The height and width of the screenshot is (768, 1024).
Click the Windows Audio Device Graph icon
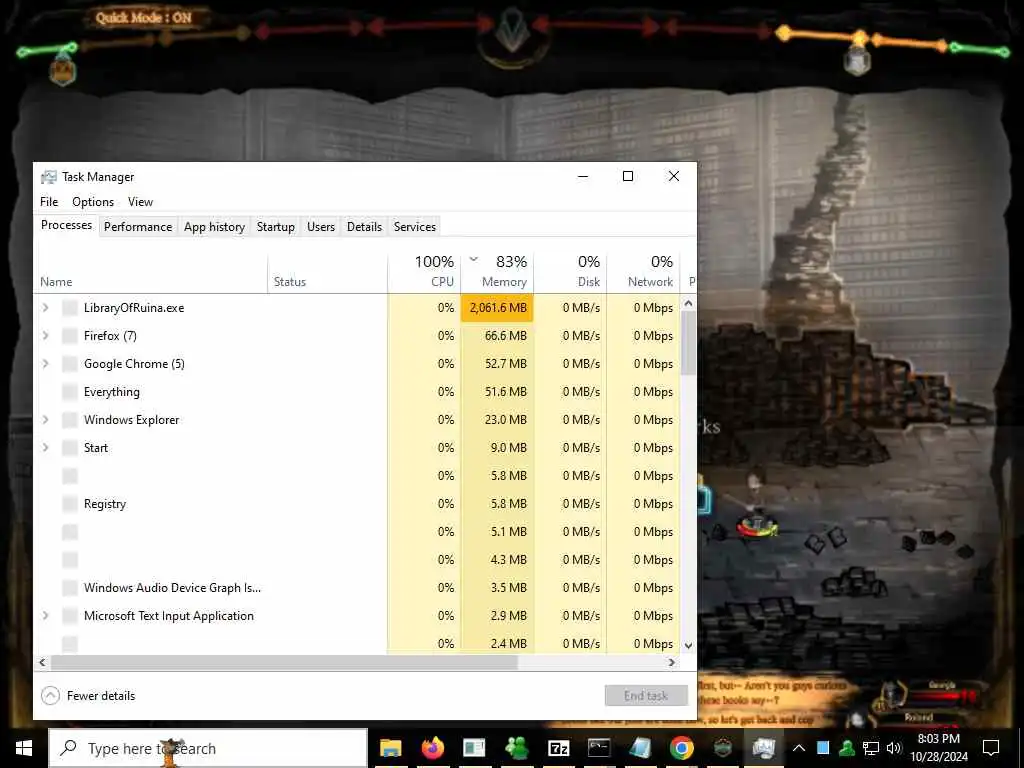(x=70, y=588)
